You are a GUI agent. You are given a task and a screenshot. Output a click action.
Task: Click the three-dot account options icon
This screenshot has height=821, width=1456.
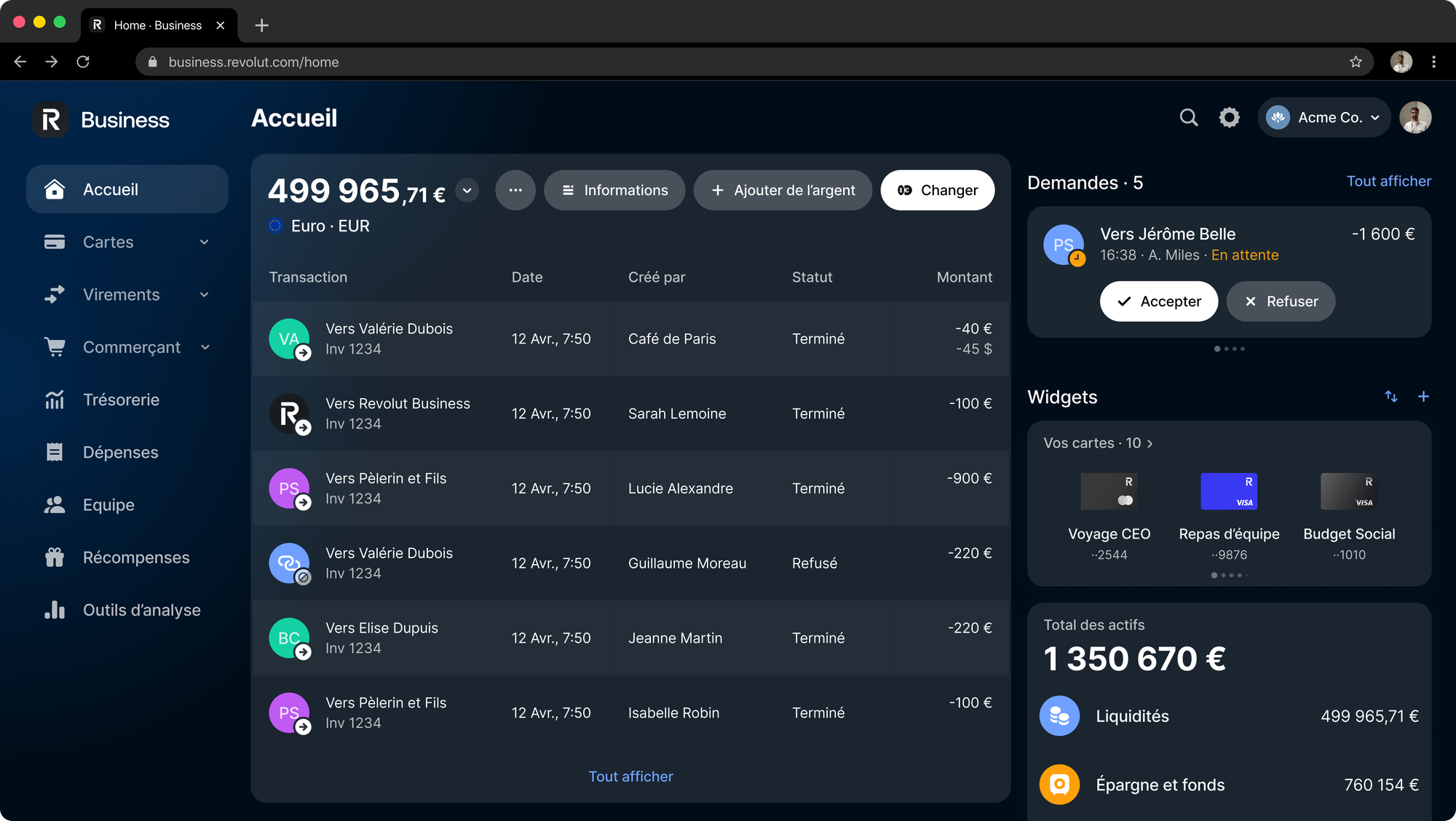point(515,190)
